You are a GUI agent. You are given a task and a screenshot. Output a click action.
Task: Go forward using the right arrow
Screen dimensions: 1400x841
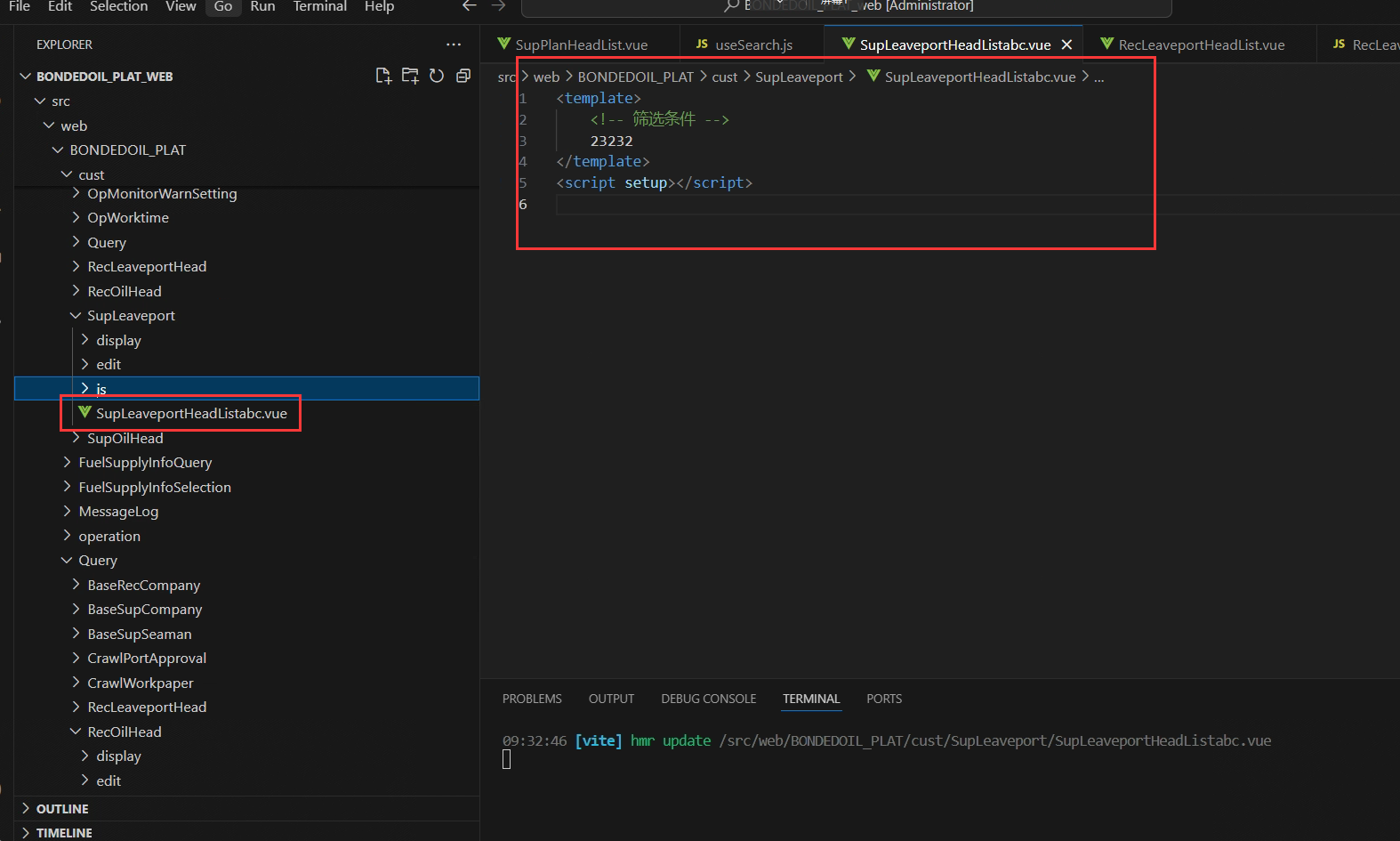point(499,6)
